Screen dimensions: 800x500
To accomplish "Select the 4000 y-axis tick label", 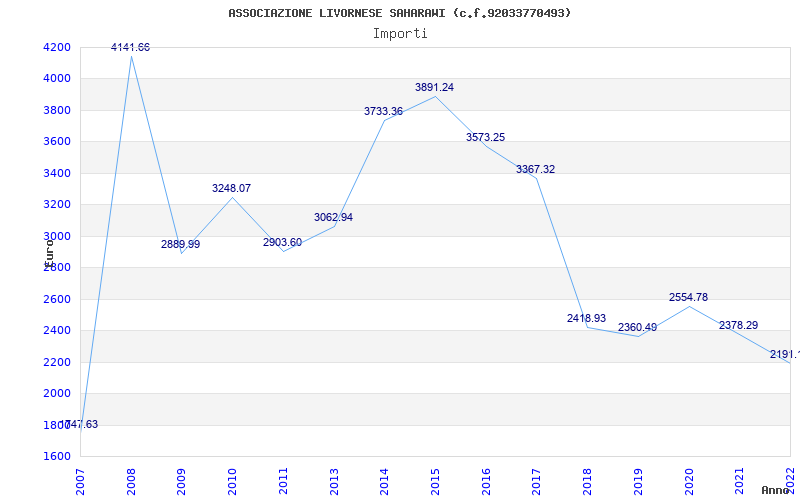I will pyautogui.click(x=57, y=79).
